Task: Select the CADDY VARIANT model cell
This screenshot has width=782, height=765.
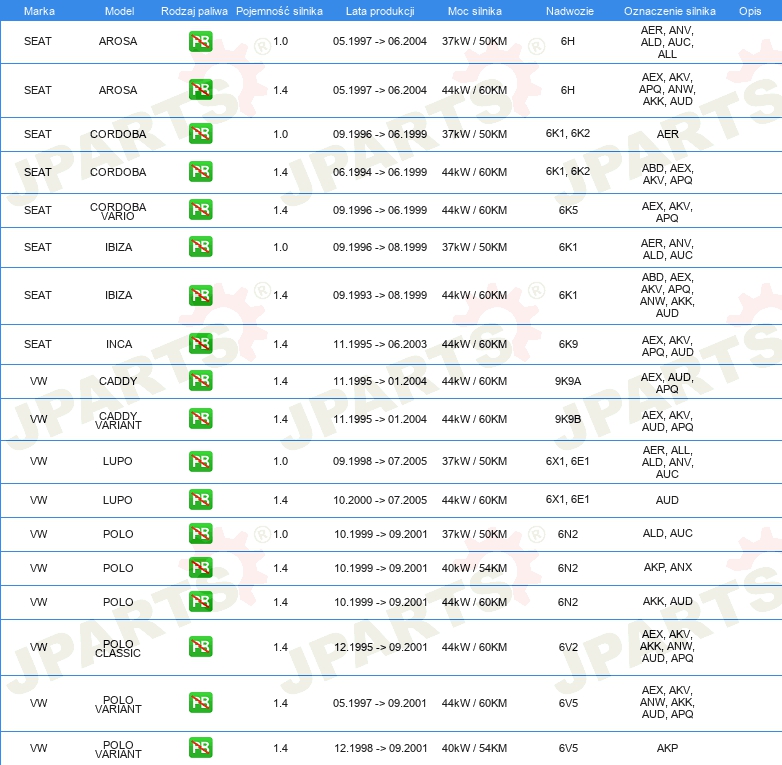Action: coord(118,420)
